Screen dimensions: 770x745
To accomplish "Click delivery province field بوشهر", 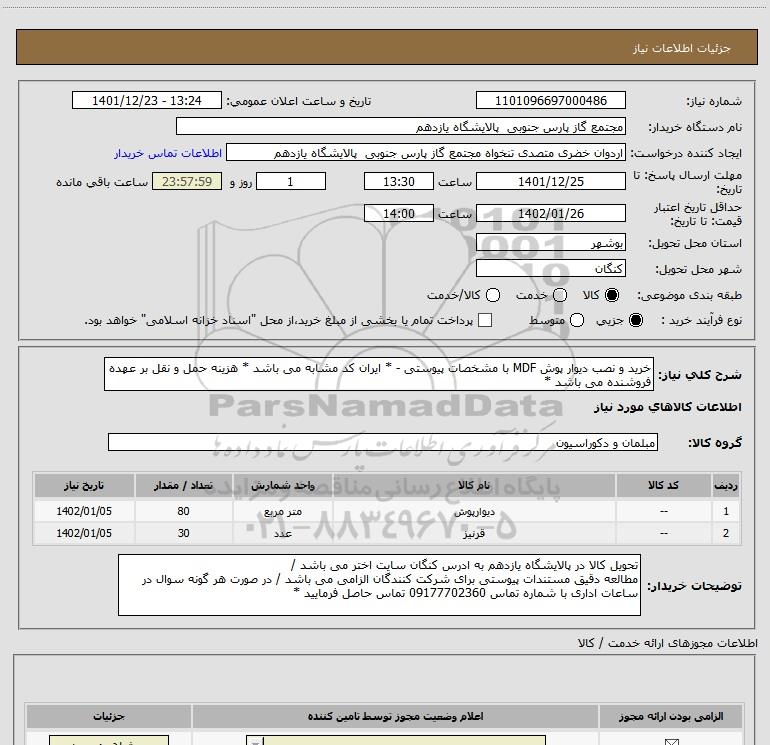I will [x=550, y=243].
